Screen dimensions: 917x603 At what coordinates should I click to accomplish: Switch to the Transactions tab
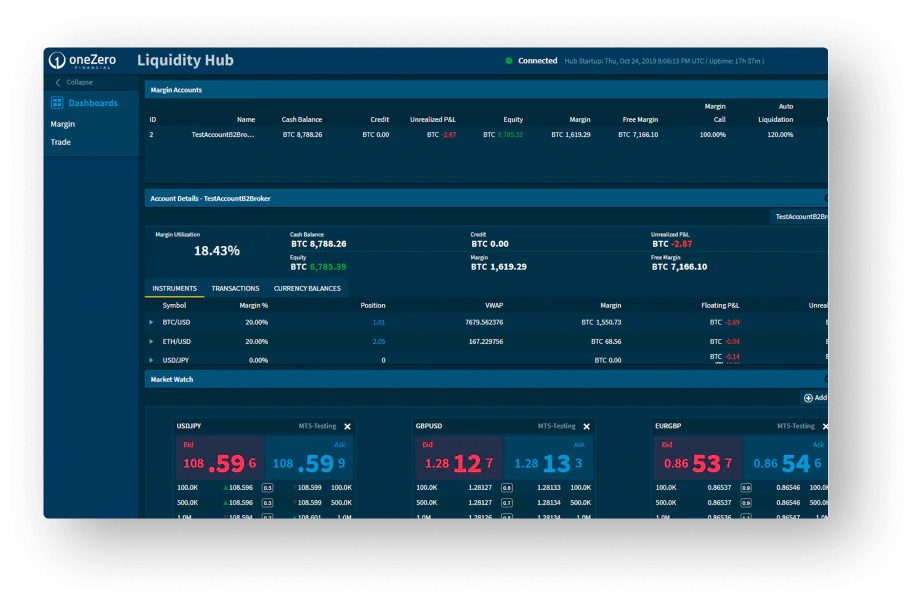[x=235, y=288]
